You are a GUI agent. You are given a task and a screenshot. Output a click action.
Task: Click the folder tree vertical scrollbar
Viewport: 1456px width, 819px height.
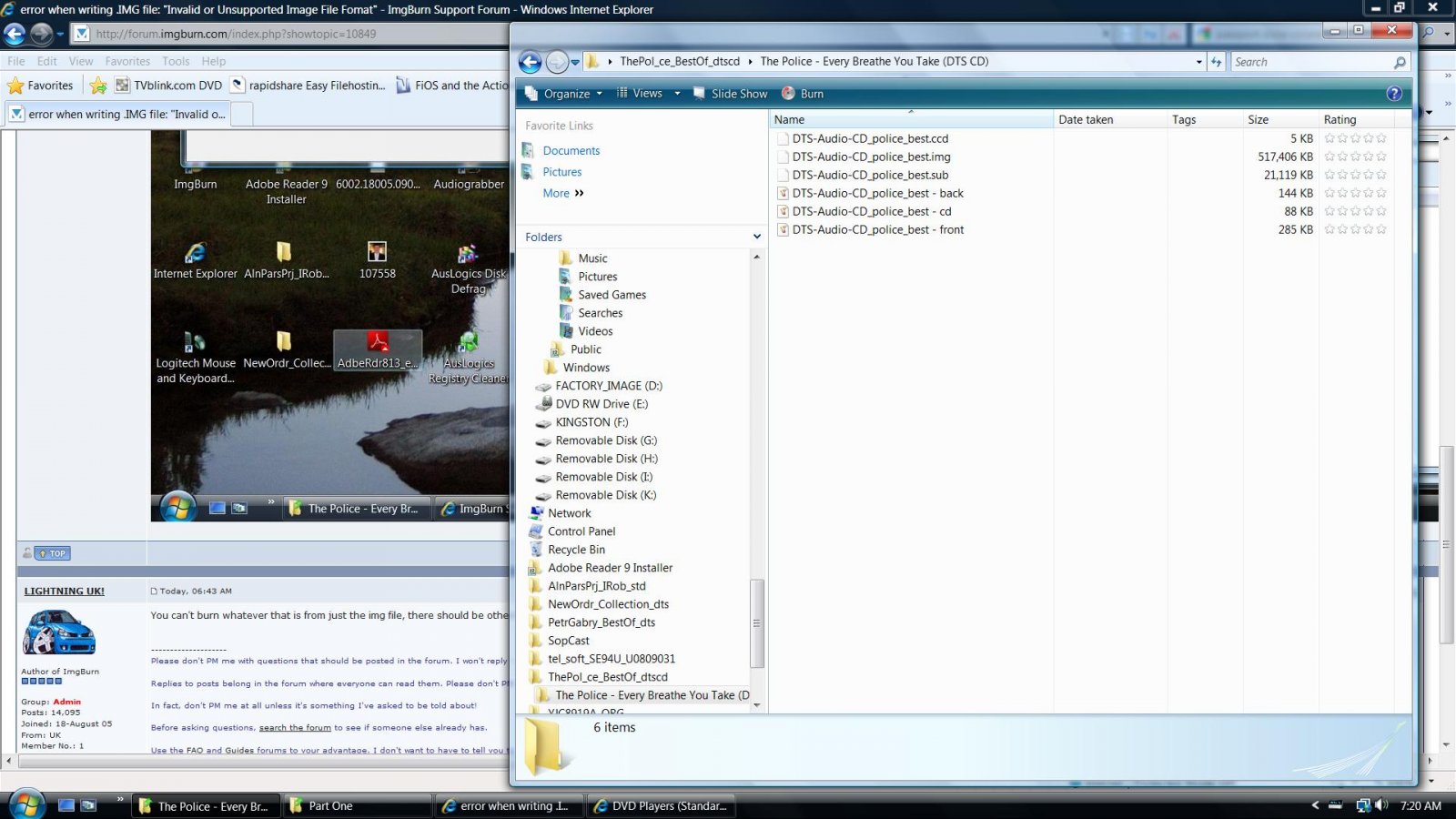756,624
